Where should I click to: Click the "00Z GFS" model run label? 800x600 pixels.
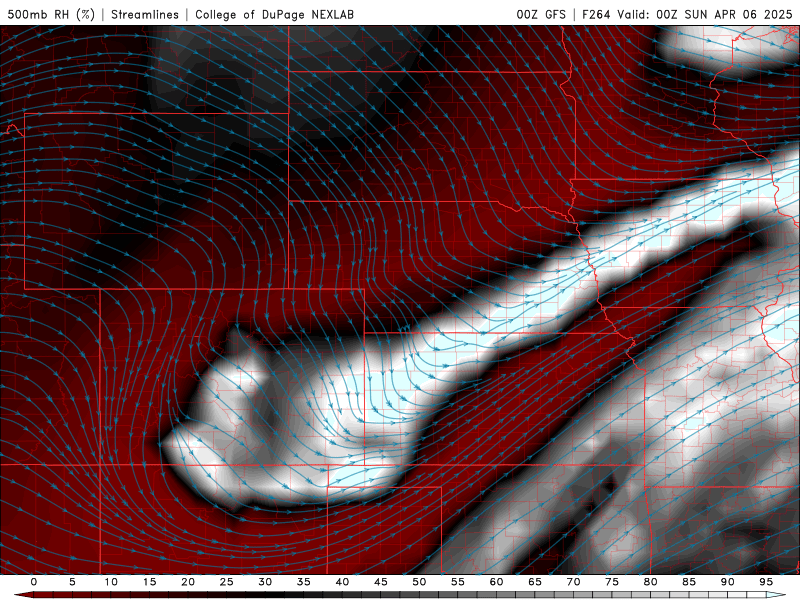click(541, 14)
